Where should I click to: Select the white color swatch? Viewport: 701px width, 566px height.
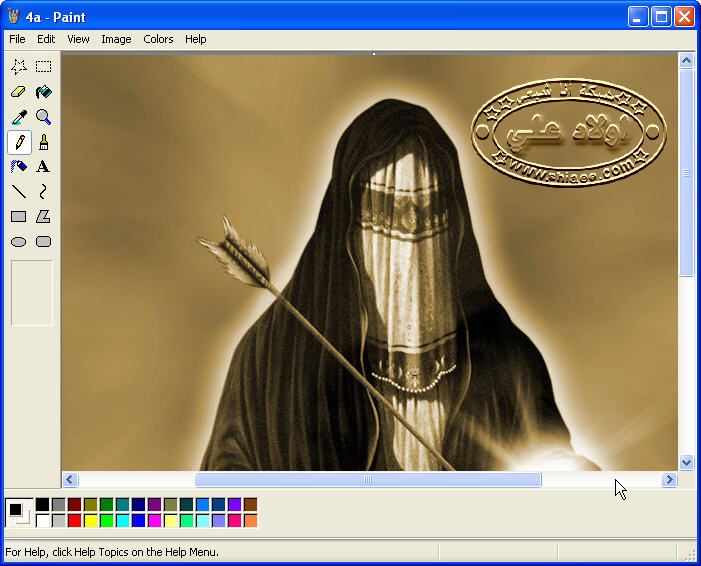(x=42, y=521)
